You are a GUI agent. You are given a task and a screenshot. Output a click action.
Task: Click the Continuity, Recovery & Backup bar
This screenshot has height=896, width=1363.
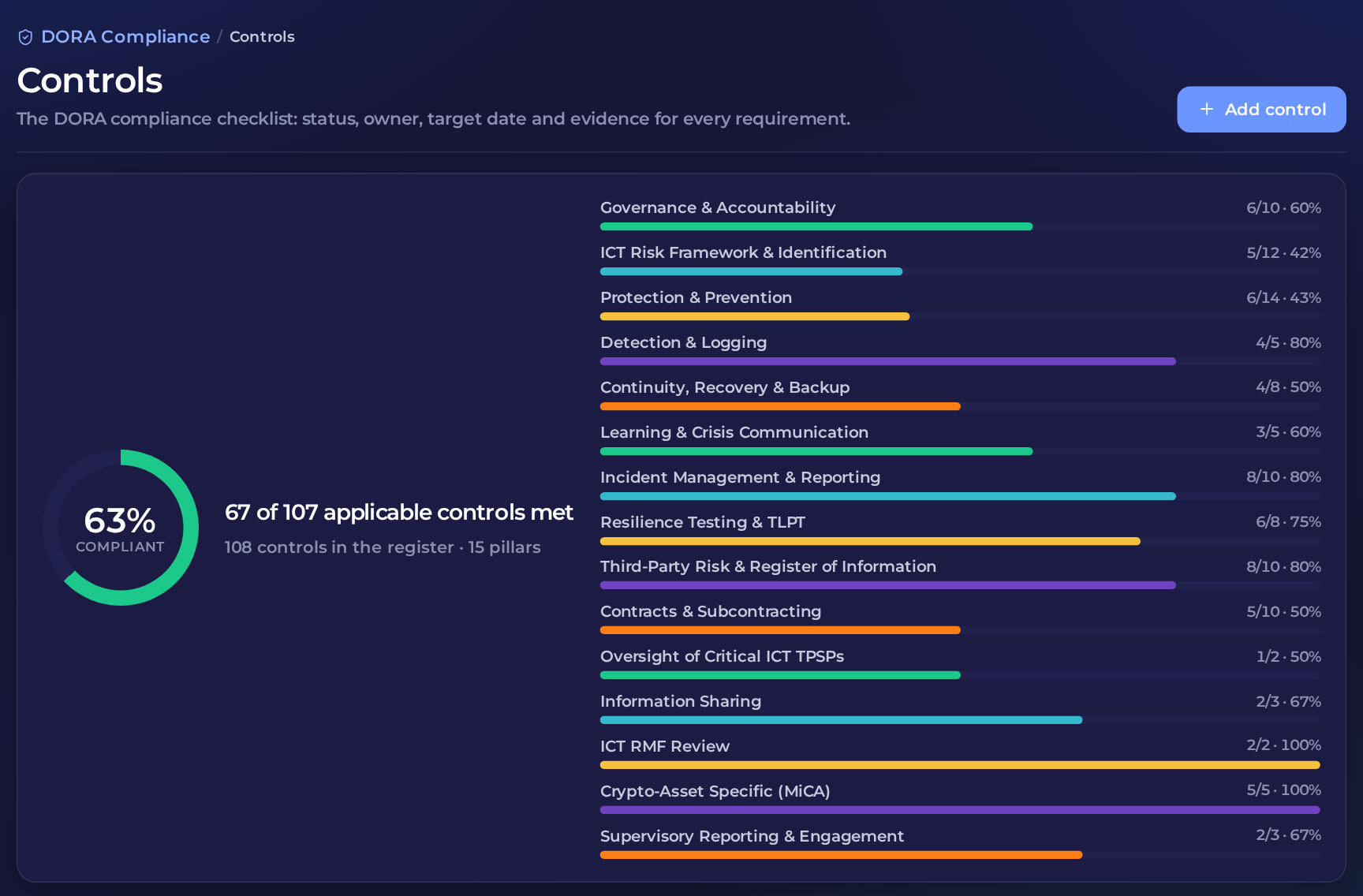click(x=960, y=406)
